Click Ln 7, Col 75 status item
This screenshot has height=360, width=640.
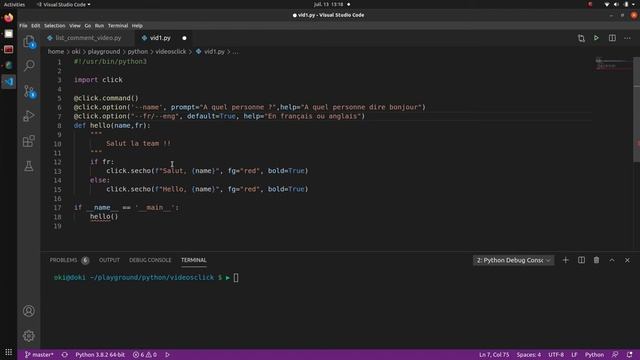494,355
